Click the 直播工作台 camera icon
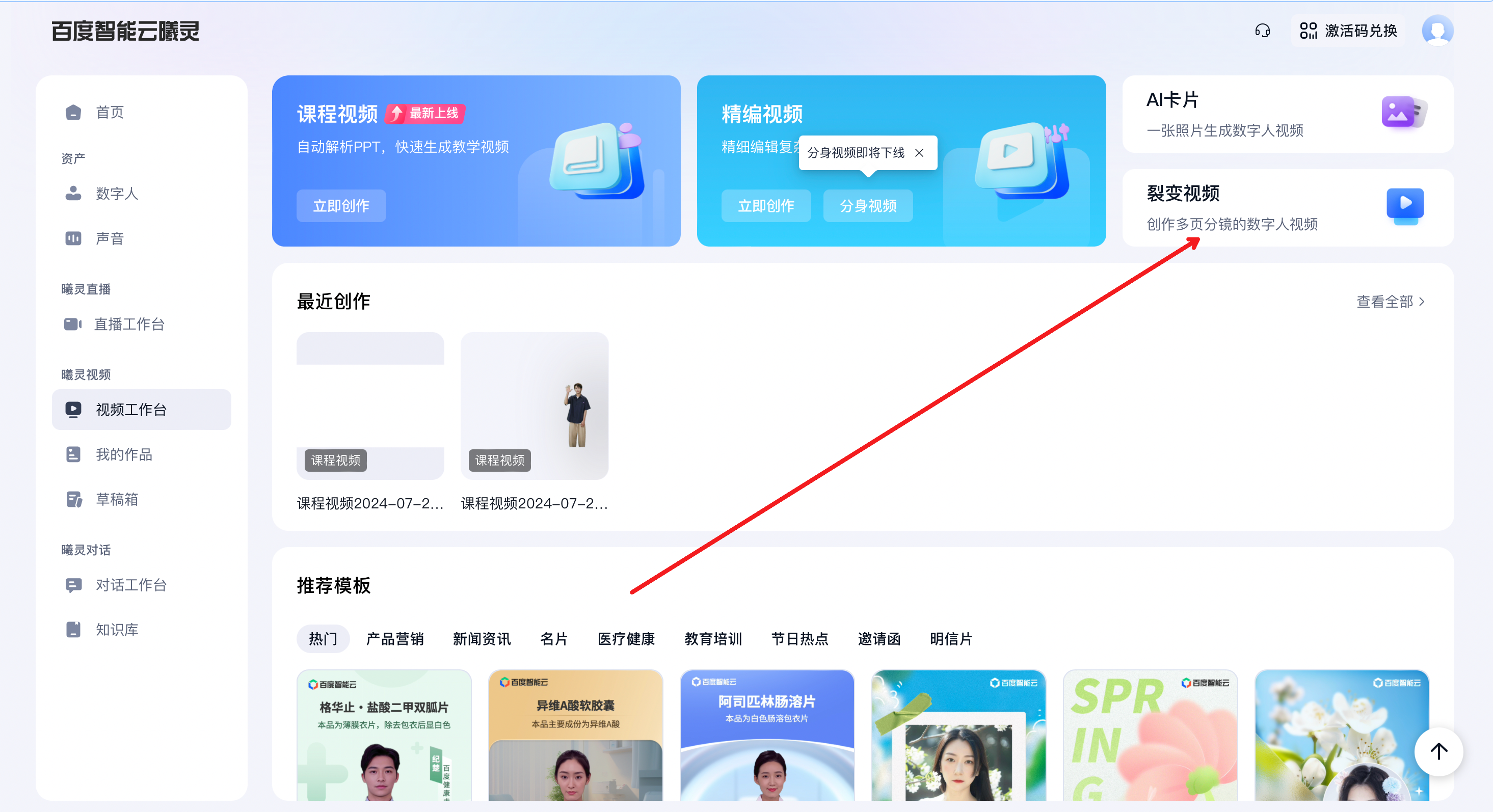The height and width of the screenshot is (812, 1493). tap(72, 323)
